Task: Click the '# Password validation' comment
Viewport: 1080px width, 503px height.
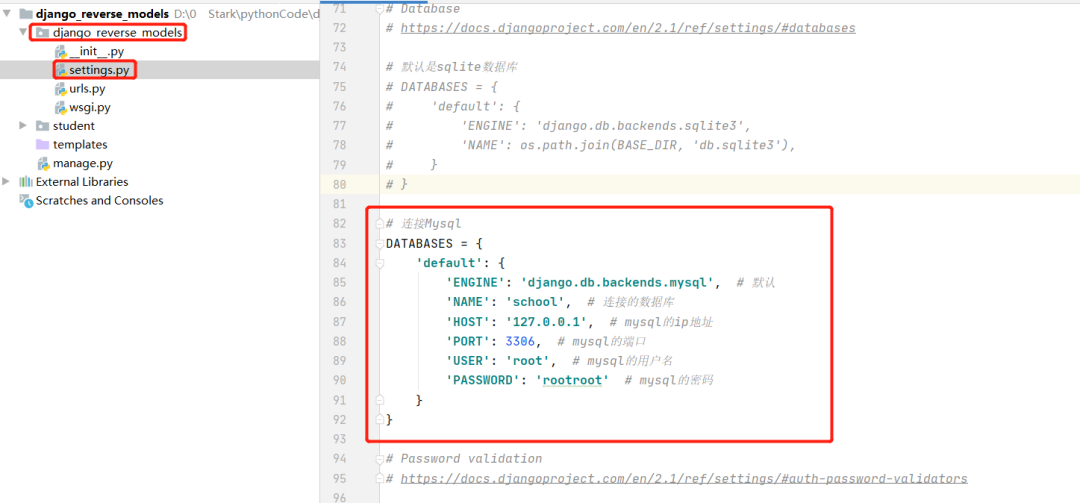Action: click(464, 459)
